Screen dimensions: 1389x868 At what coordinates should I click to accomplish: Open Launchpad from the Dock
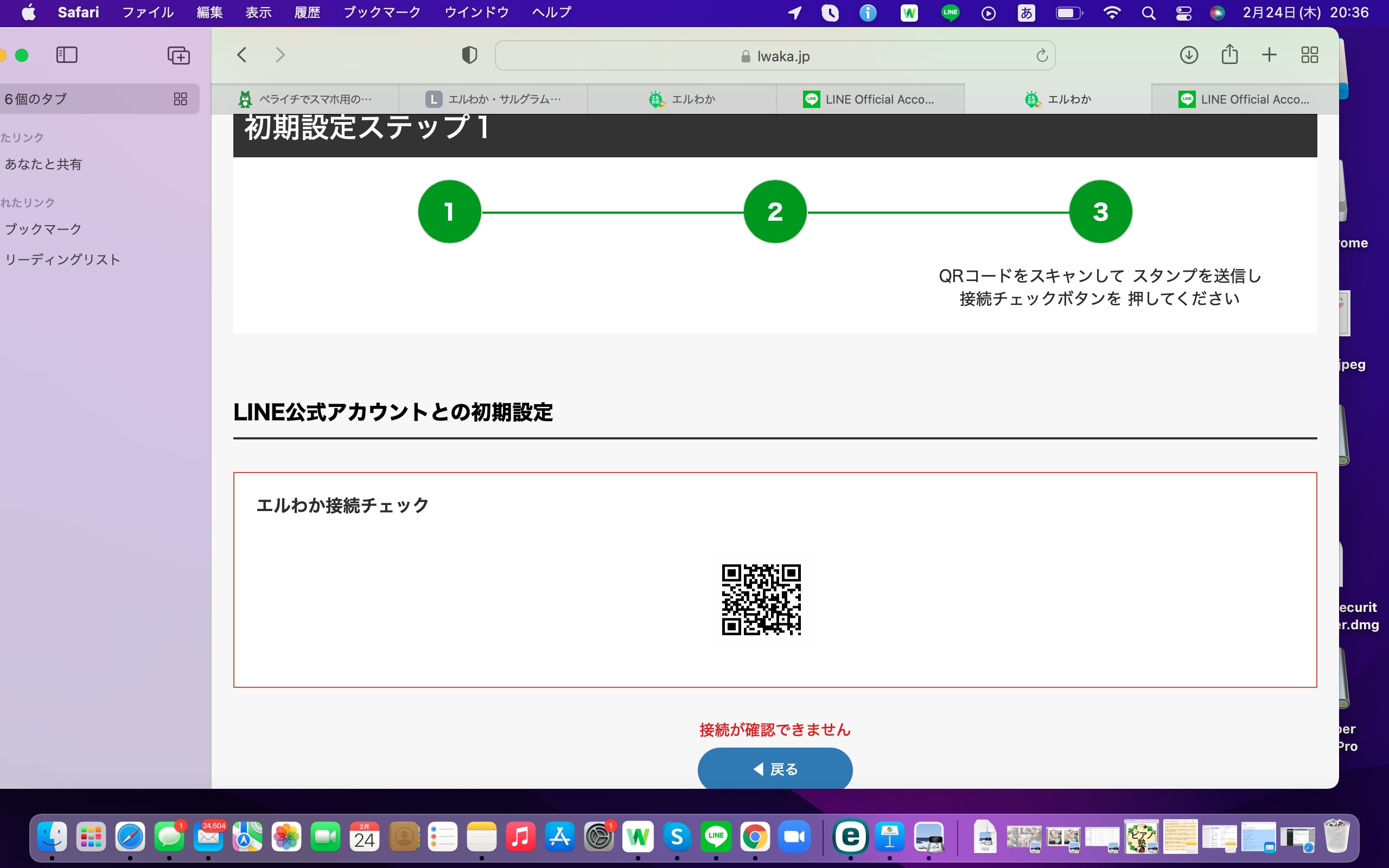(x=91, y=837)
